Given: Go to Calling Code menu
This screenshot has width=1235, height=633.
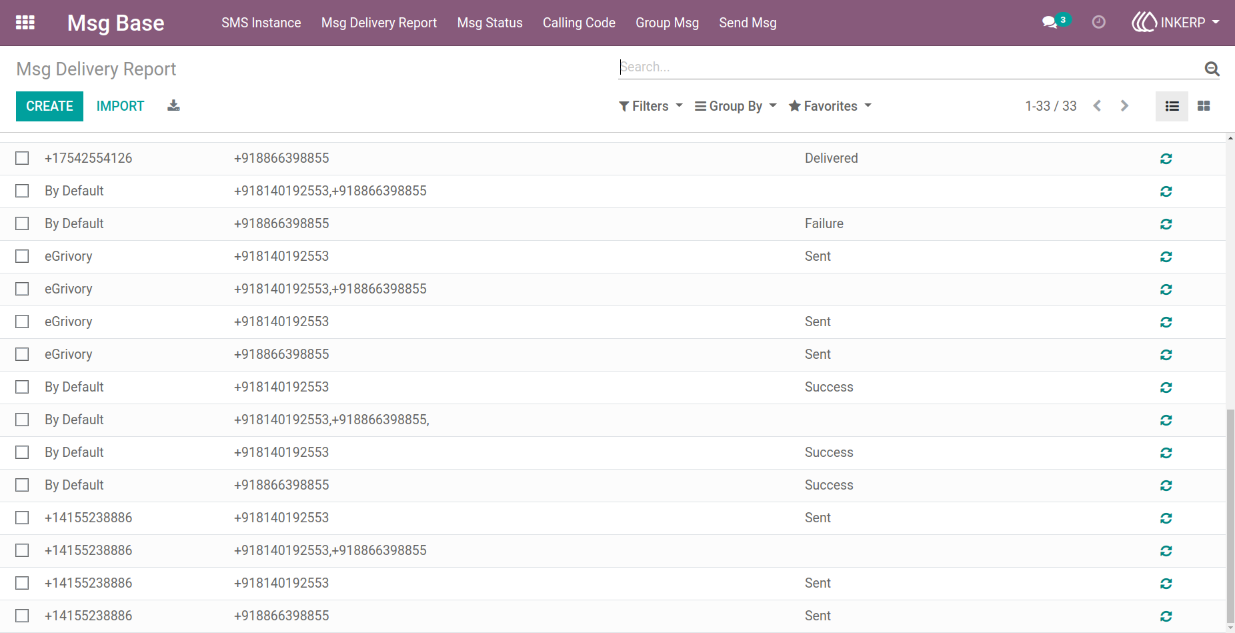Looking at the screenshot, I should point(579,22).
